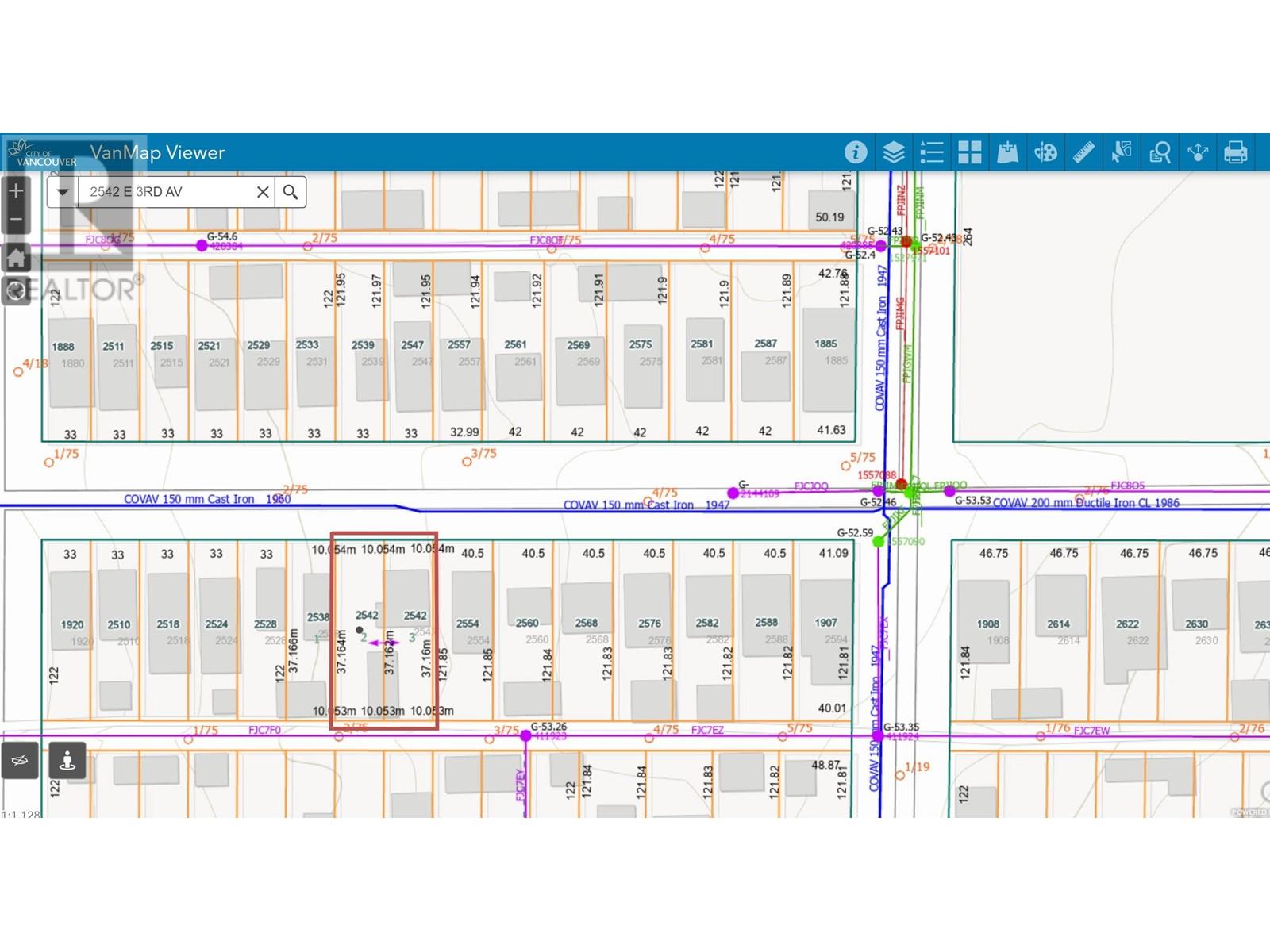This screenshot has height=952, width=1270.
Task: Expand the search source dropdown arrow
Action: 63,192
